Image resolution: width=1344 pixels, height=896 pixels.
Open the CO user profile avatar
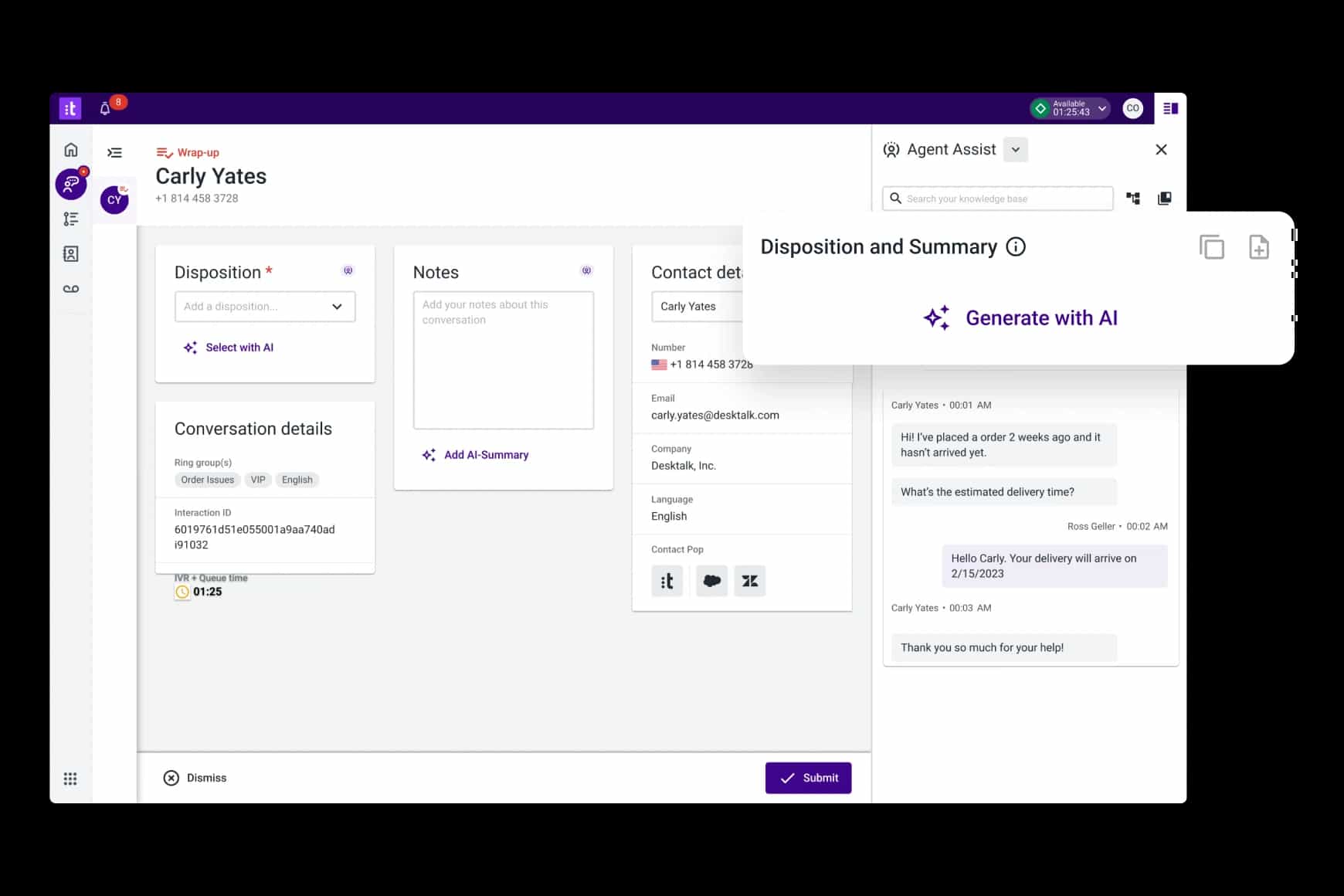tap(1132, 109)
